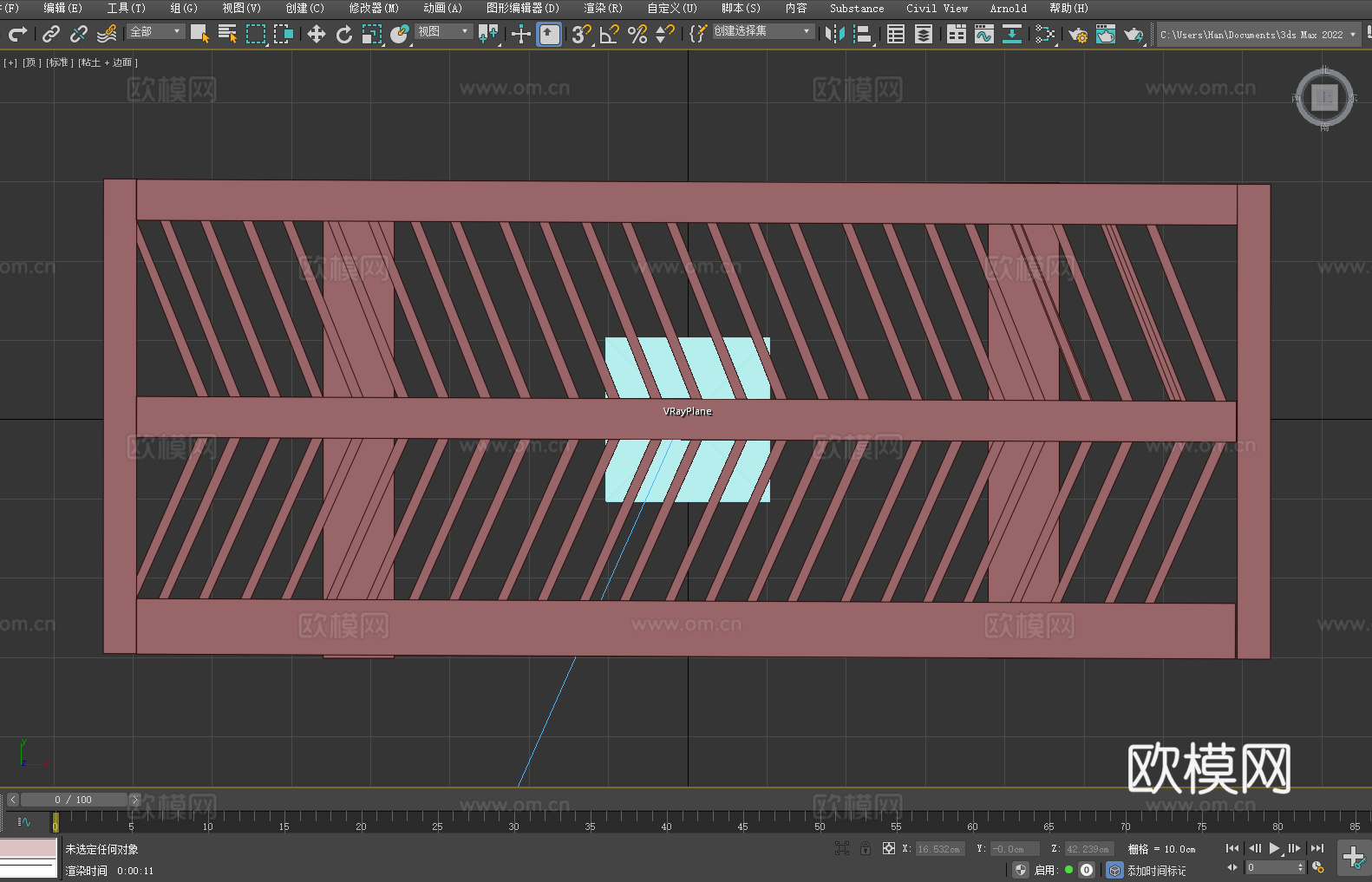Toggle the Selection Lock padlock
The height and width of the screenshot is (882, 1372).
(x=866, y=848)
